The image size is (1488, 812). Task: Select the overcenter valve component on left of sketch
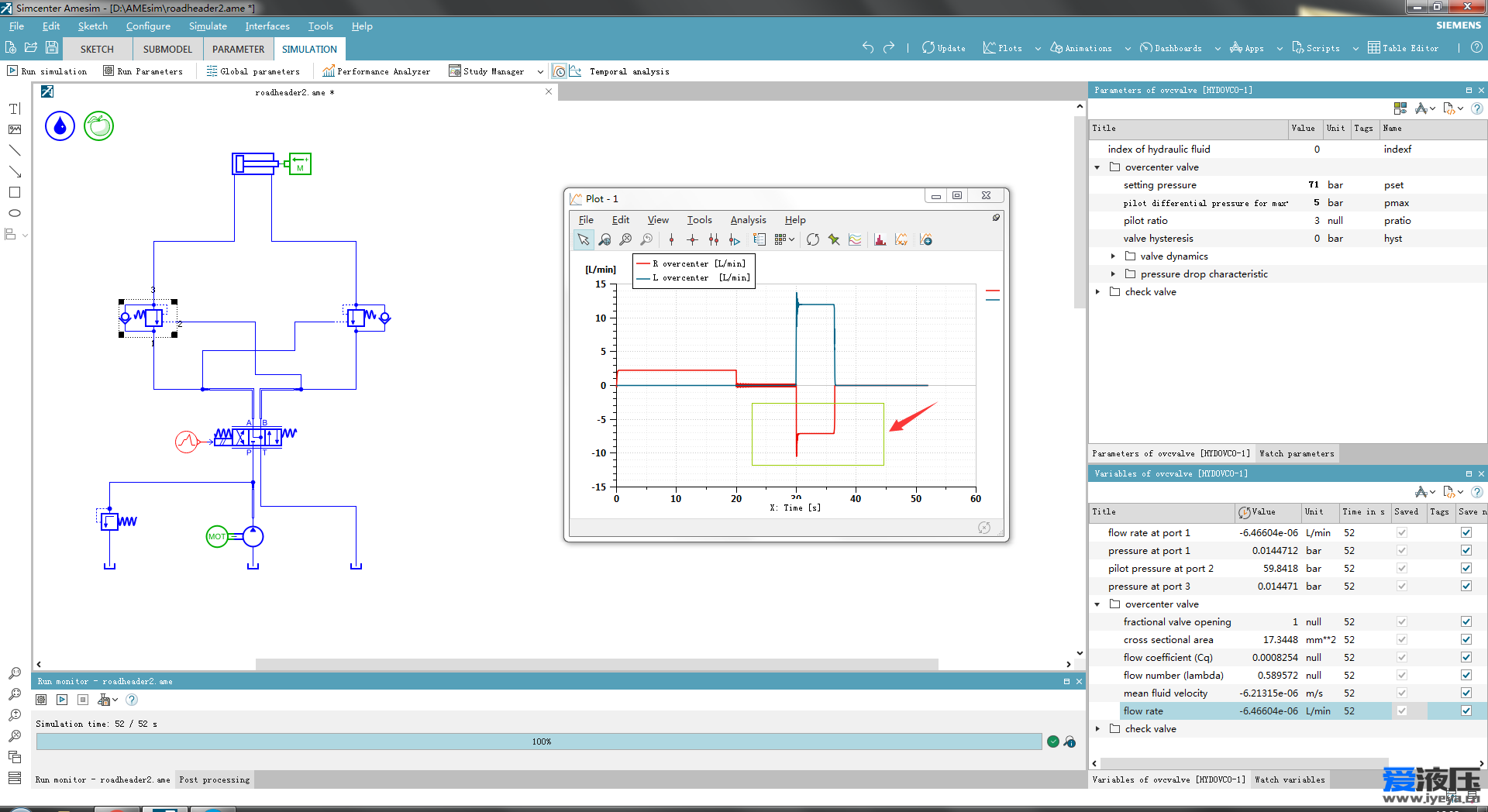[147, 317]
